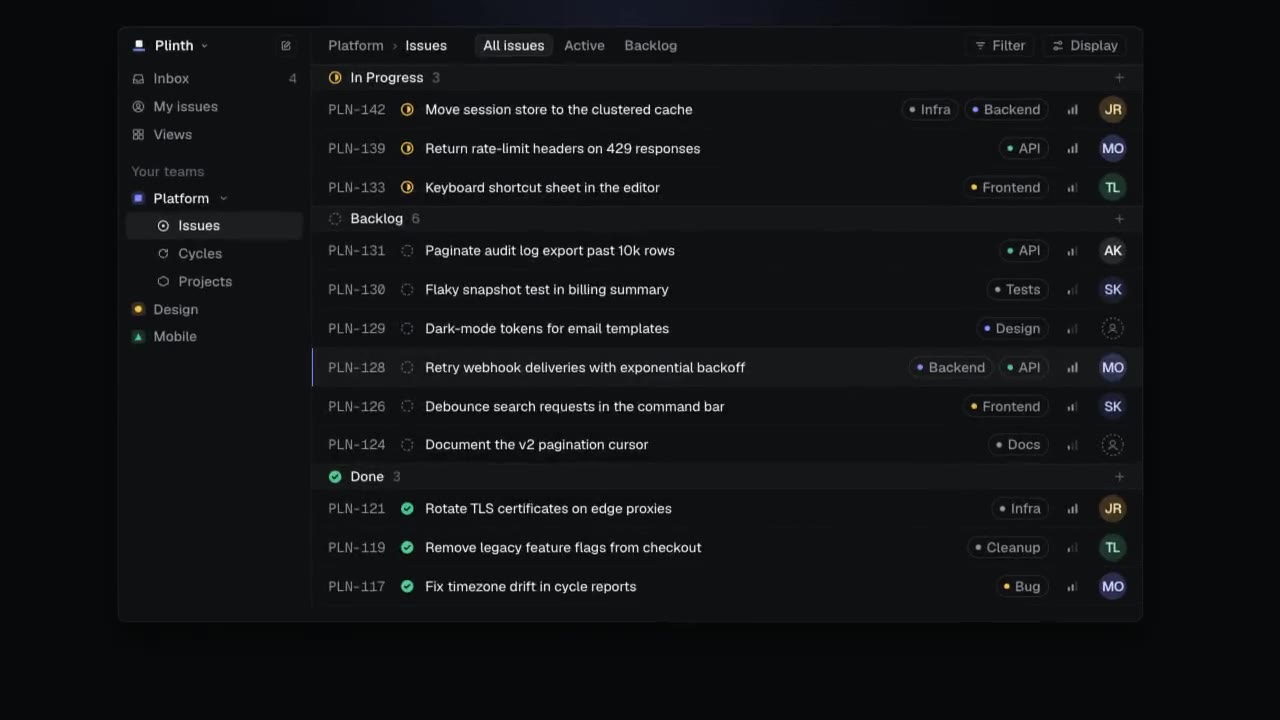The image size is (1280, 720).
Task: Click backlog status icon for PLN-131
Action: coord(407,251)
